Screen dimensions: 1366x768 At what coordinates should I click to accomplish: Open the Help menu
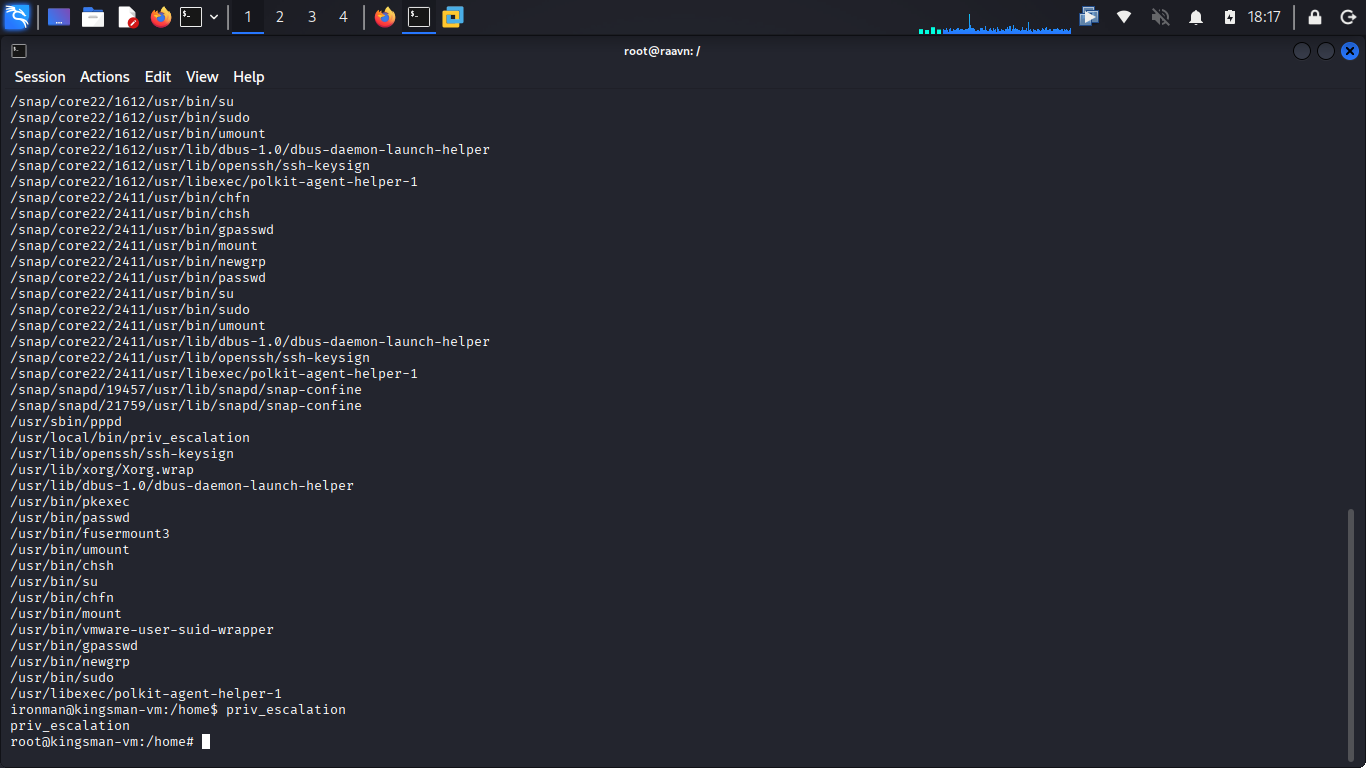[x=249, y=77]
